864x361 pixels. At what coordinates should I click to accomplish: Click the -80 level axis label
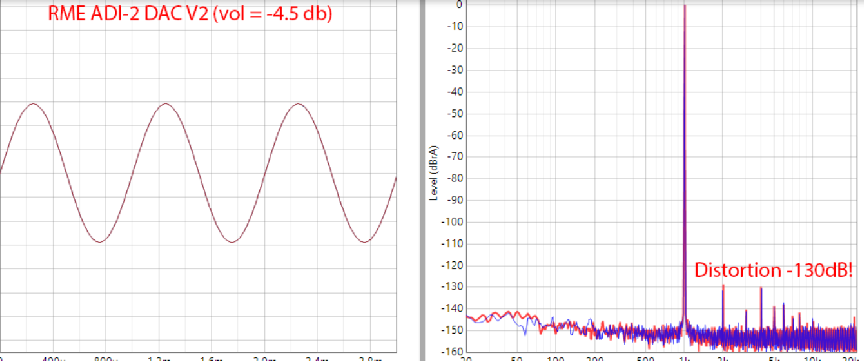pos(455,179)
